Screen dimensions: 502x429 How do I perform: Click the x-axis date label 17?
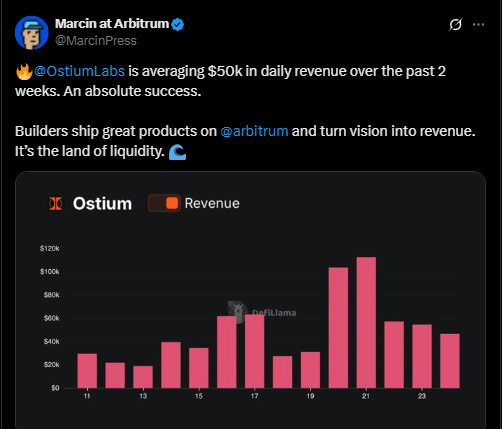254,396
